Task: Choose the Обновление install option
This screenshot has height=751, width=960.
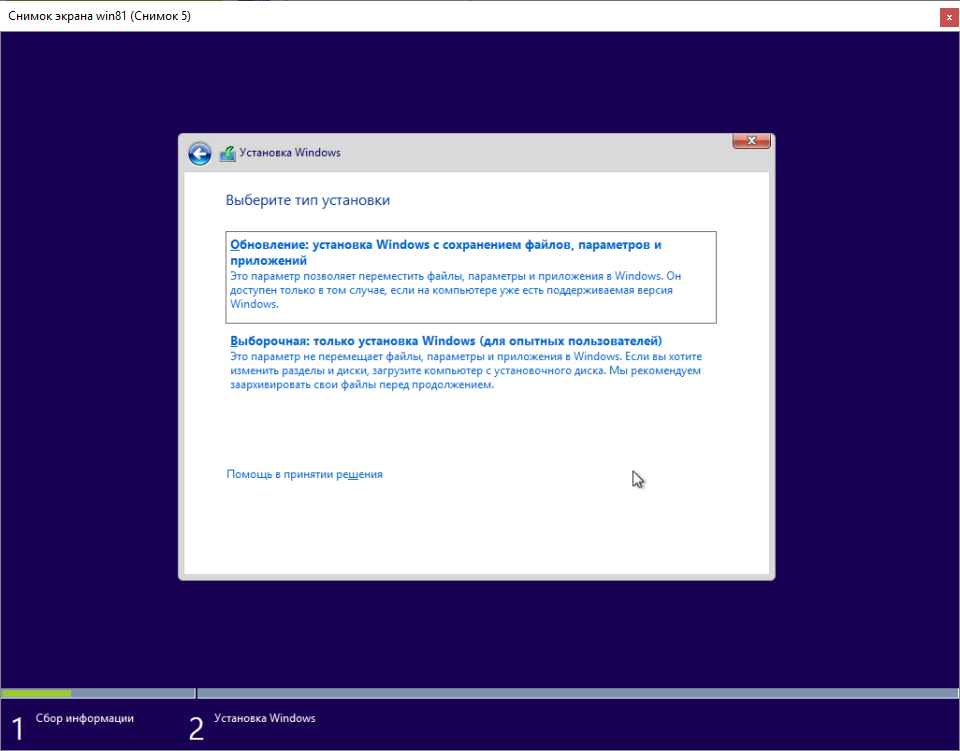Action: click(471, 277)
